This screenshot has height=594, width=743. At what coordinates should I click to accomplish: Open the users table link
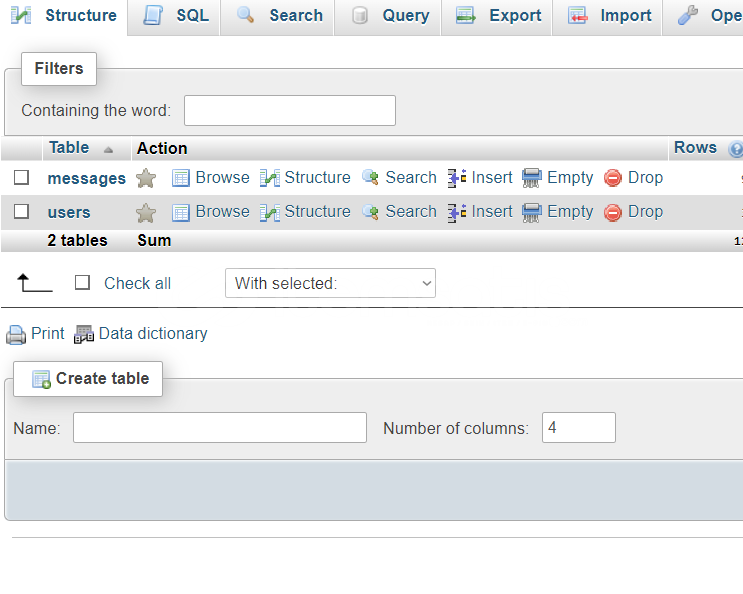pos(69,212)
